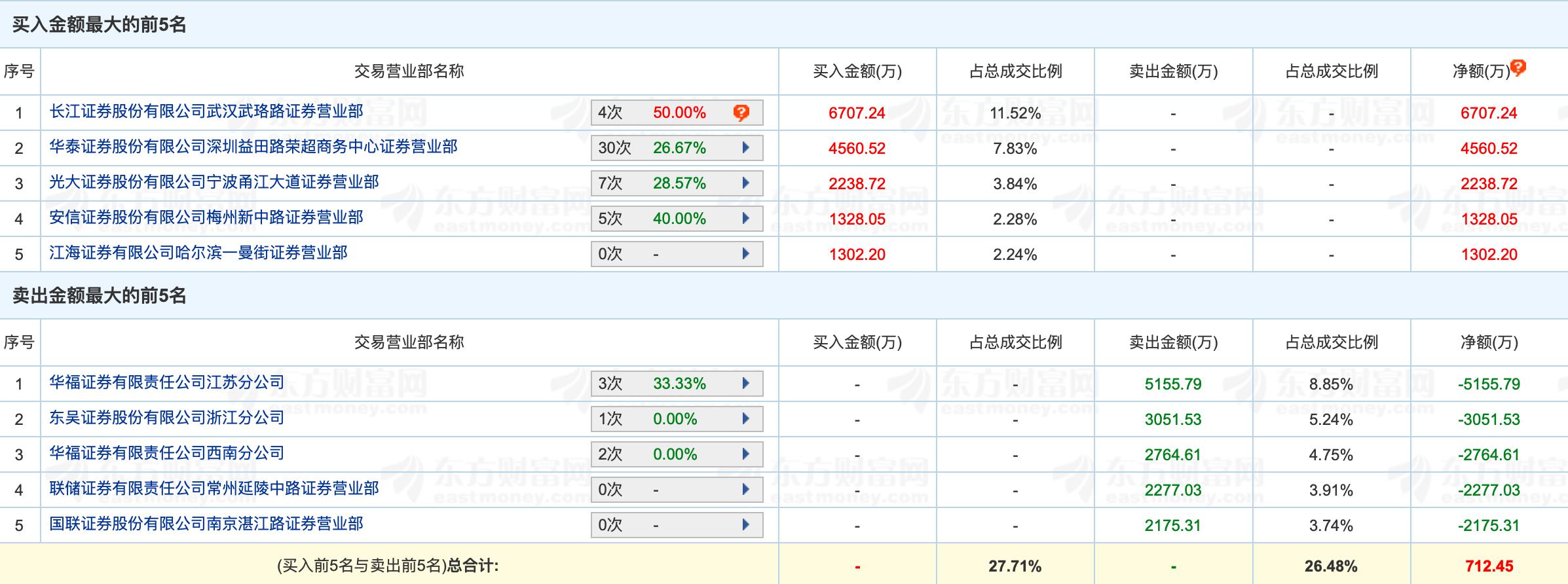Select total net amount 712.45
The height and width of the screenshot is (584, 1568).
1489,566
